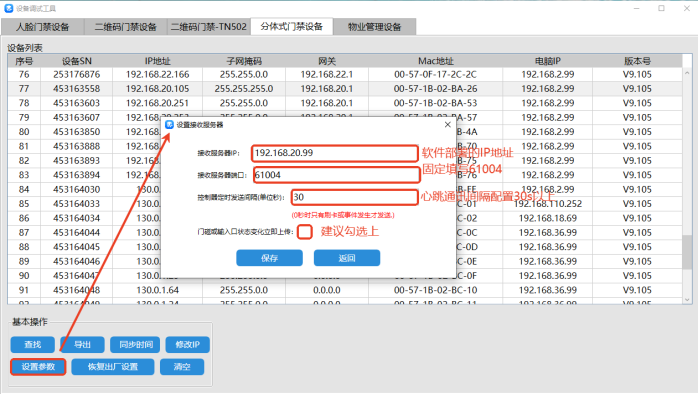Switch to the 二维码门禁设备 tab
Viewport: 698px width, 394px height.
coord(126,27)
